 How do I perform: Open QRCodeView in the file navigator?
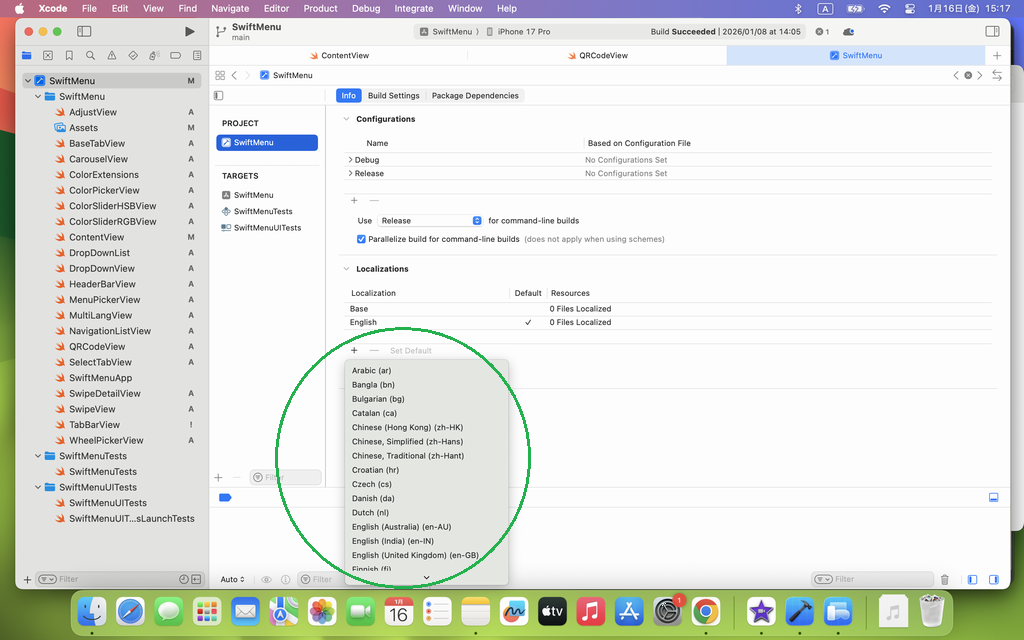(x=97, y=347)
